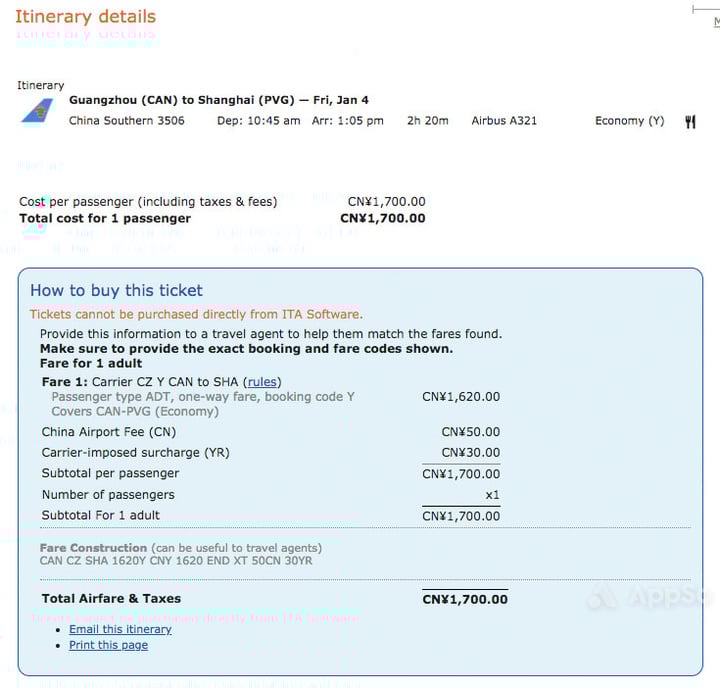Click the Total Airfare & Taxes amount
720x688 pixels.
coord(465,599)
